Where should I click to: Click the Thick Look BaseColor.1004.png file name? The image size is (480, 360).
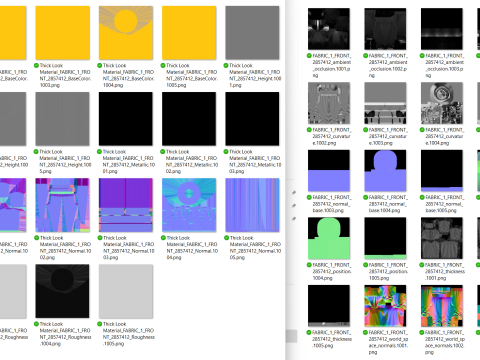click(x=128, y=75)
